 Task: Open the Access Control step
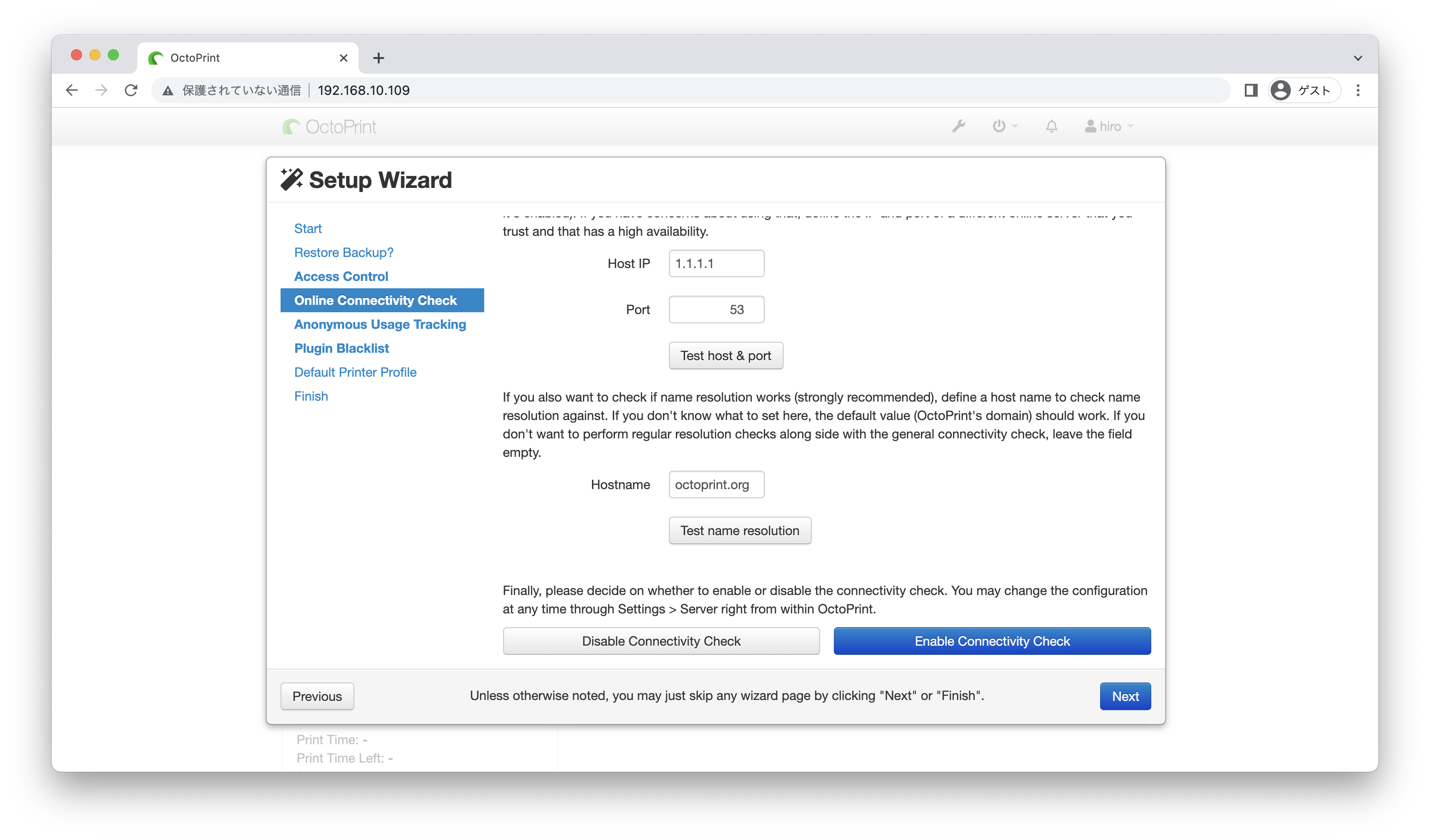pyautogui.click(x=341, y=276)
